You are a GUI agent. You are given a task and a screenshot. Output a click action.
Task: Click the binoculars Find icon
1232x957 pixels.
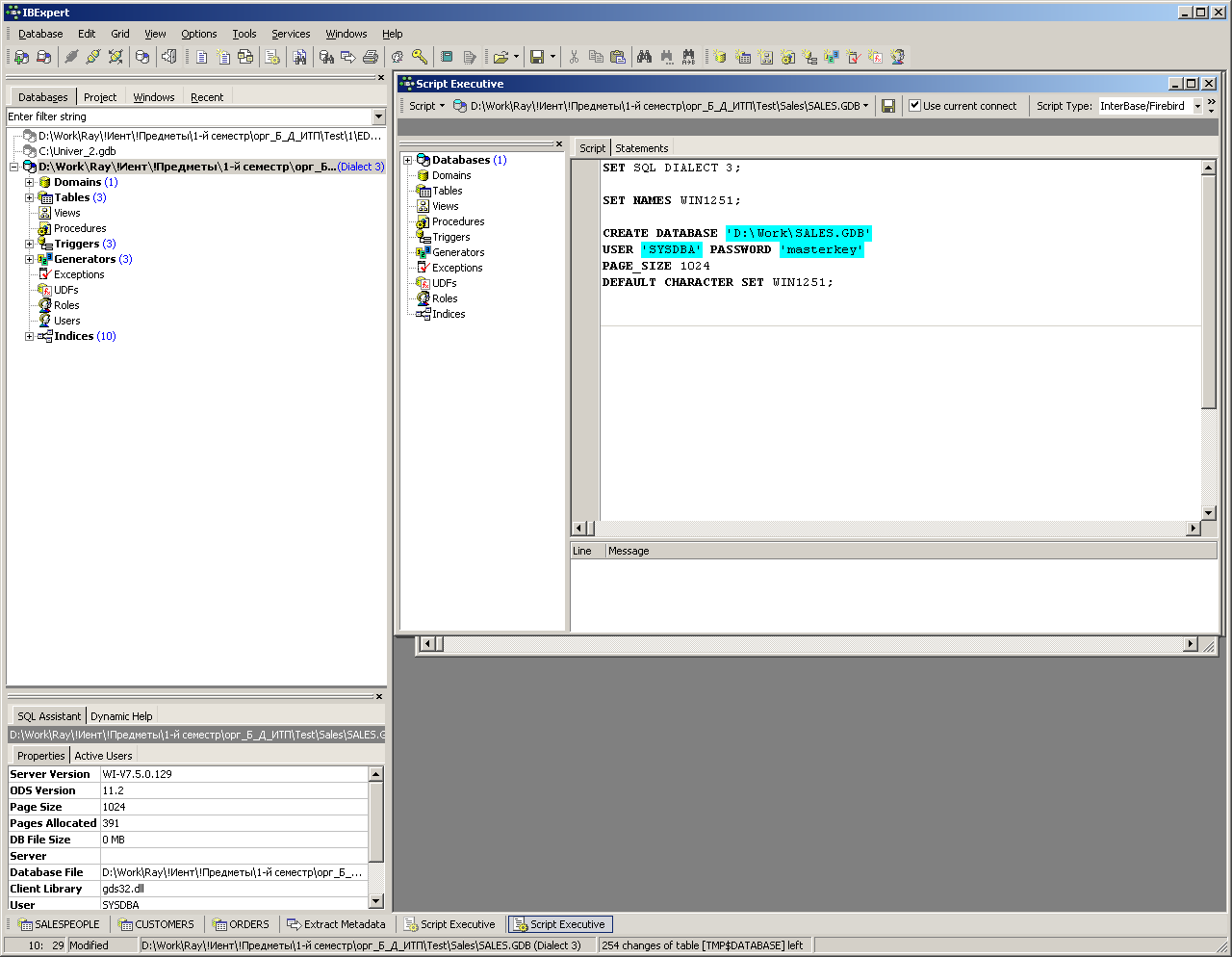644,57
